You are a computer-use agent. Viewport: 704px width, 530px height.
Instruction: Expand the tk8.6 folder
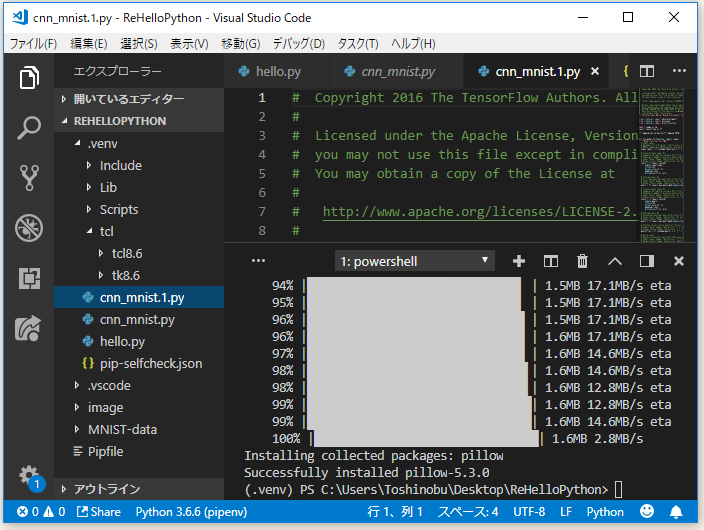point(139,275)
